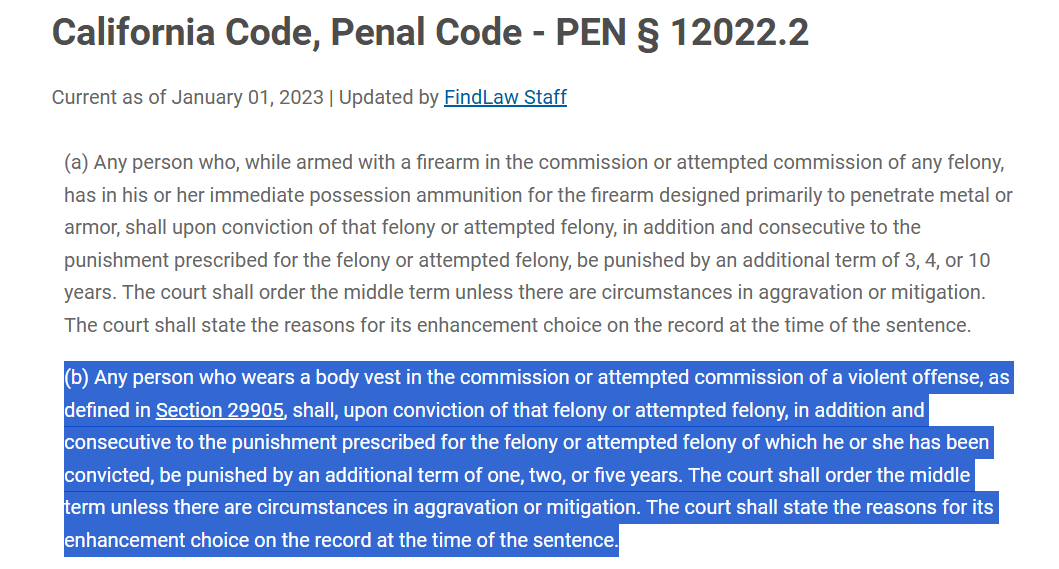Click the highlighted '(b)' subsection marker
The image size is (1059, 569).
coord(77,377)
